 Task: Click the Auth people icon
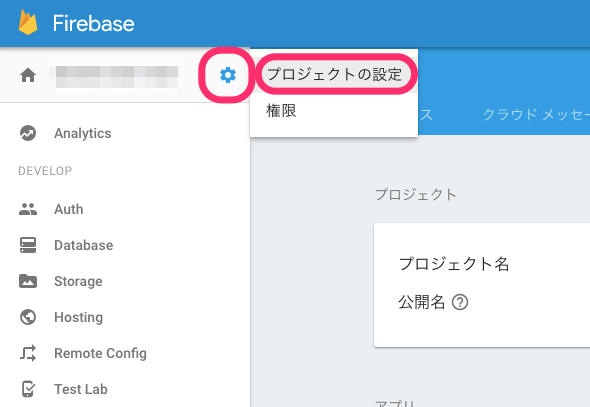[x=28, y=209]
